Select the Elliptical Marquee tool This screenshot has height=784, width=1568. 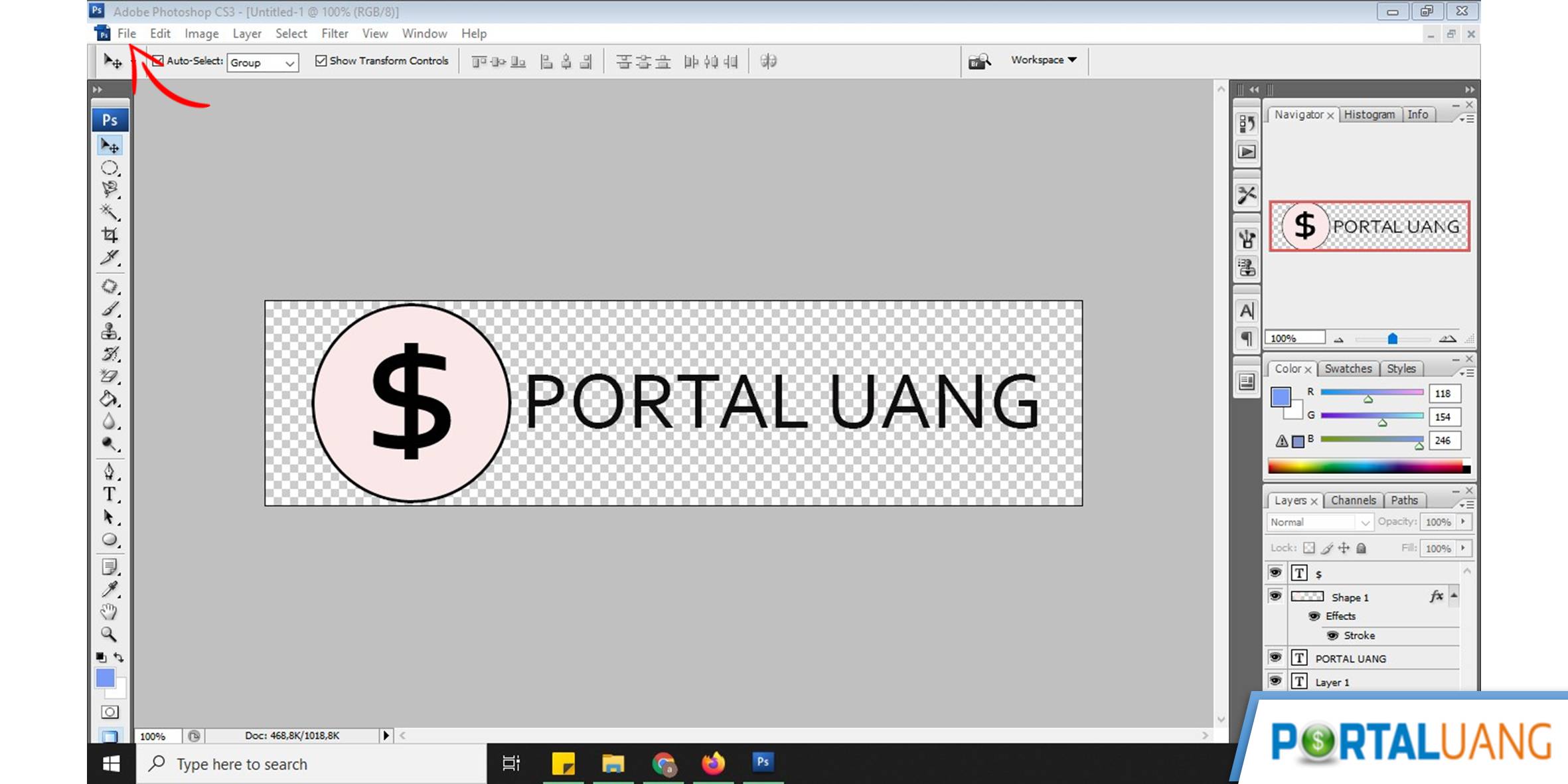(x=110, y=168)
